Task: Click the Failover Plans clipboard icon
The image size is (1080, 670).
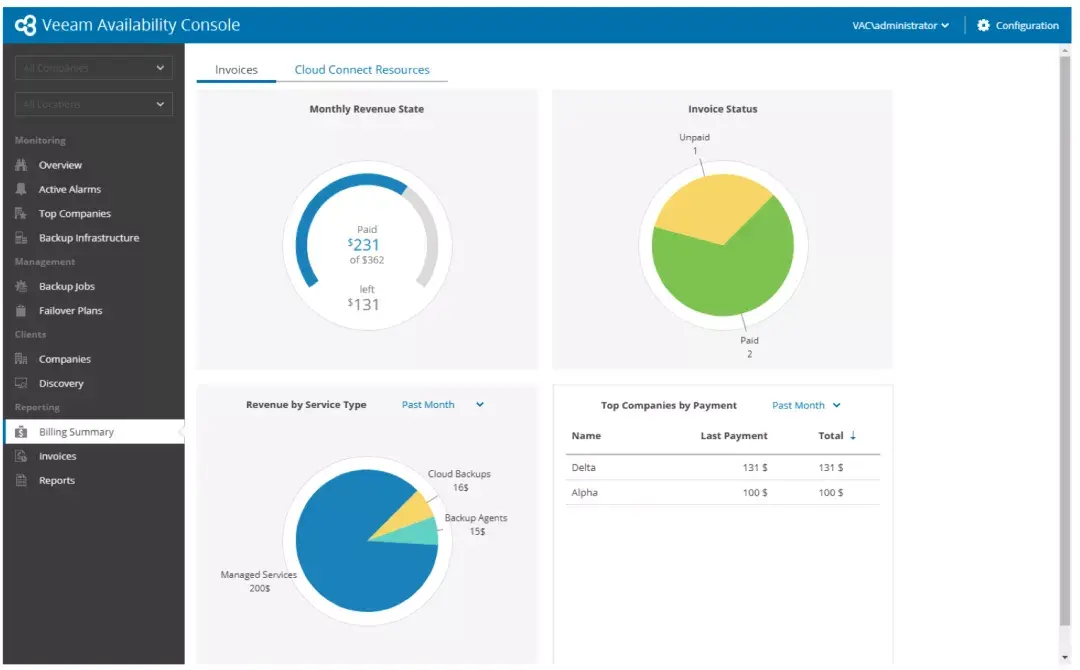Action: point(21,311)
